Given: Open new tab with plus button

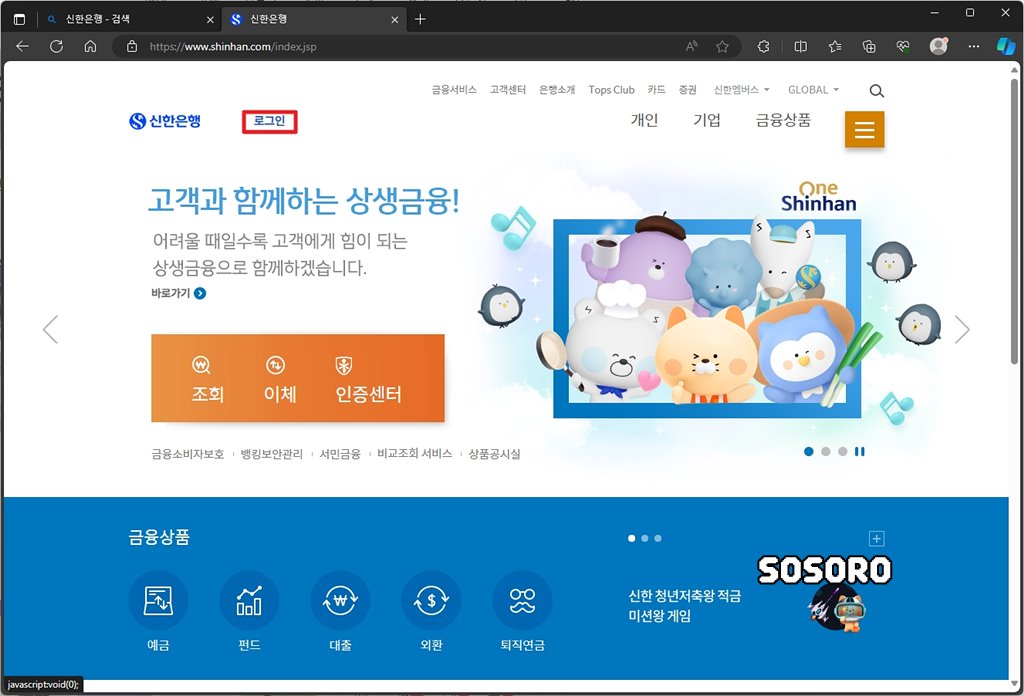Looking at the screenshot, I should [421, 20].
